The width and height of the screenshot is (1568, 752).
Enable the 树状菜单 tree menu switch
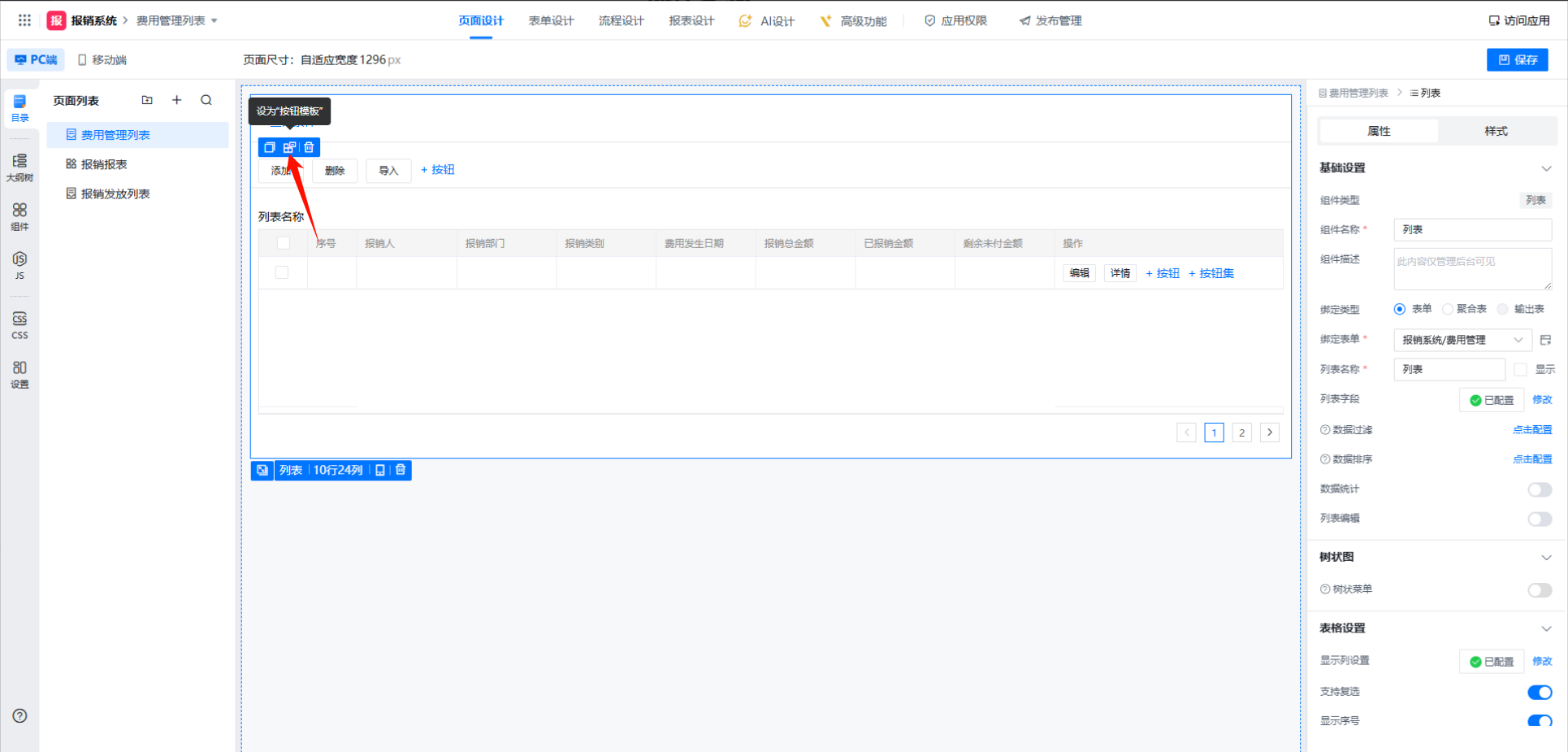(x=1539, y=590)
